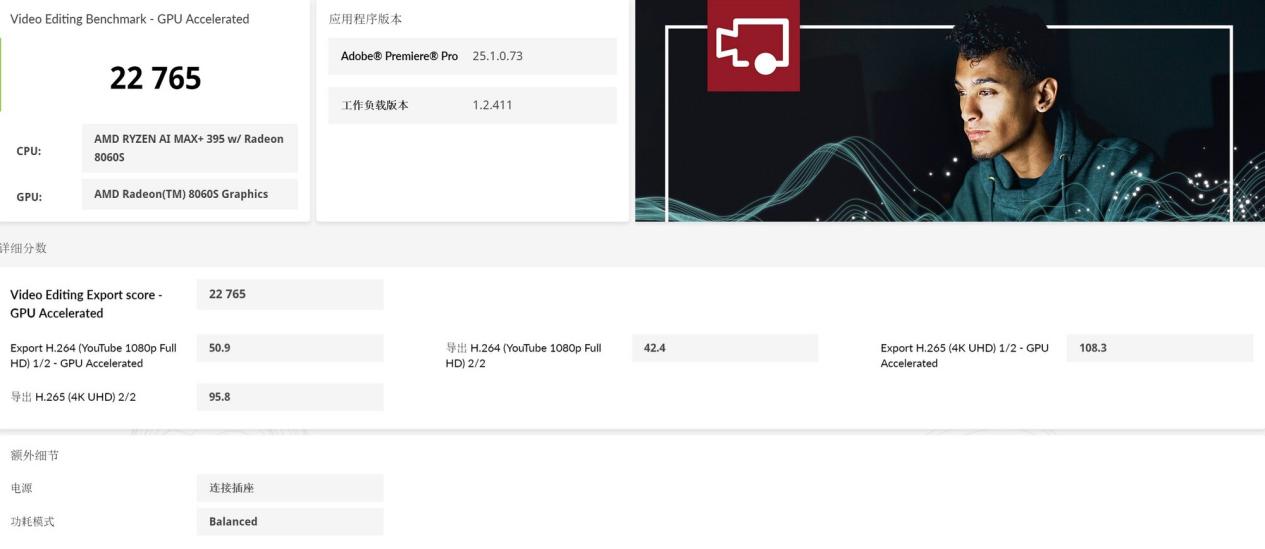Click the 电源 label
This screenshot has height=549, width=1265.
pyautogui.click(x=22, y=489)
